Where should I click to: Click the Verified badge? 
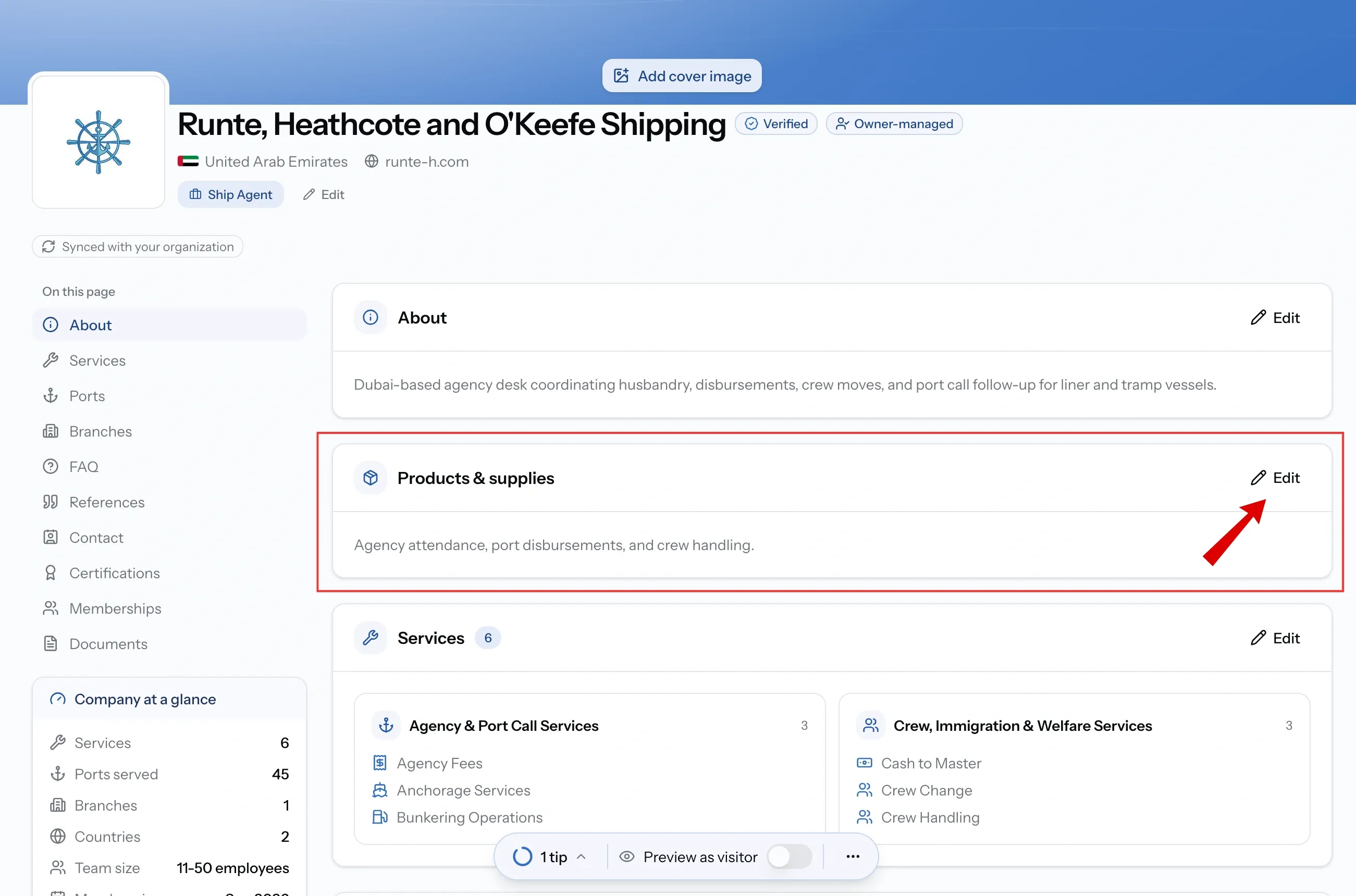coord(776,124)
